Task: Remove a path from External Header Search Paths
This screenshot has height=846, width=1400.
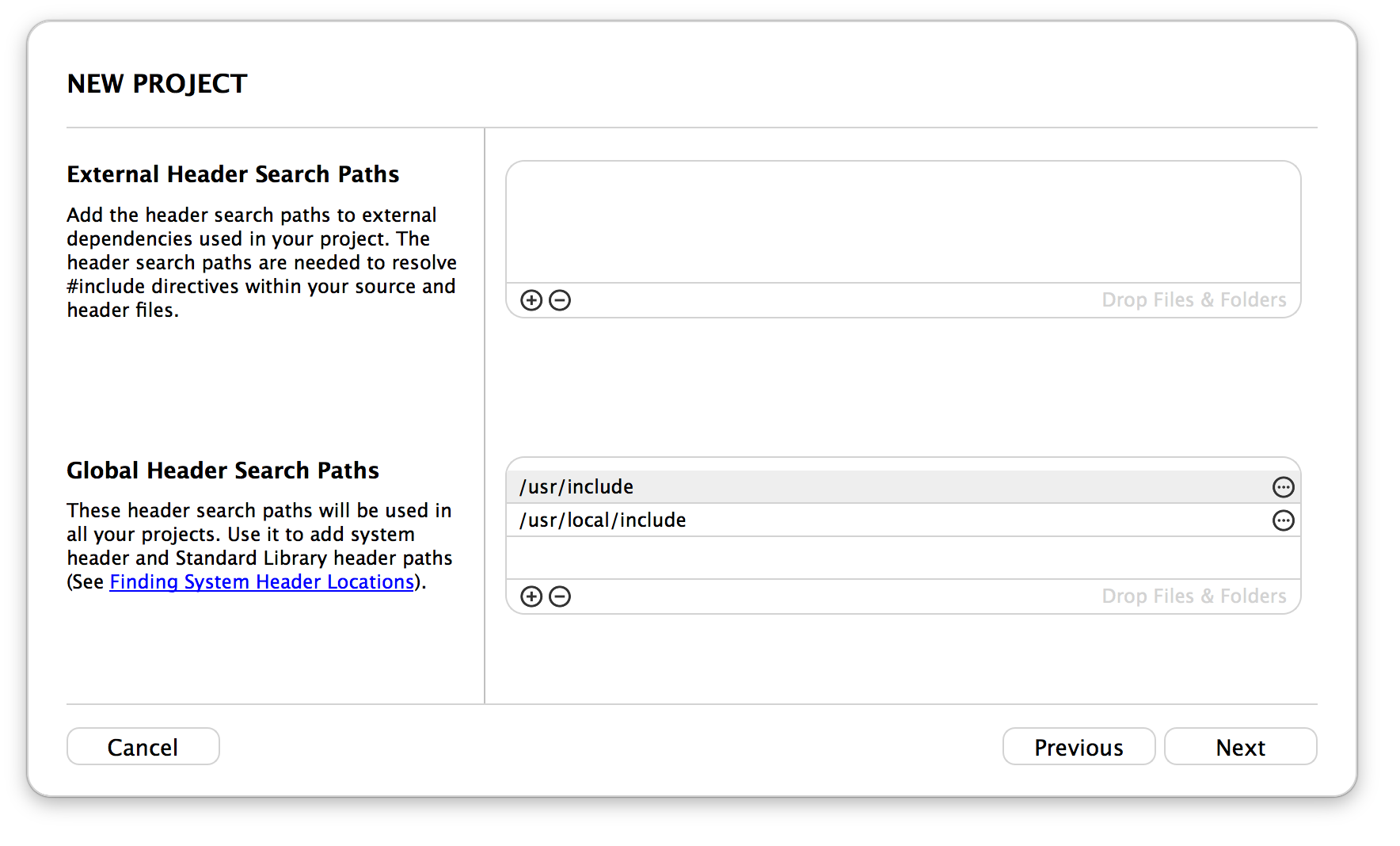Action: [x=560, y=300]
